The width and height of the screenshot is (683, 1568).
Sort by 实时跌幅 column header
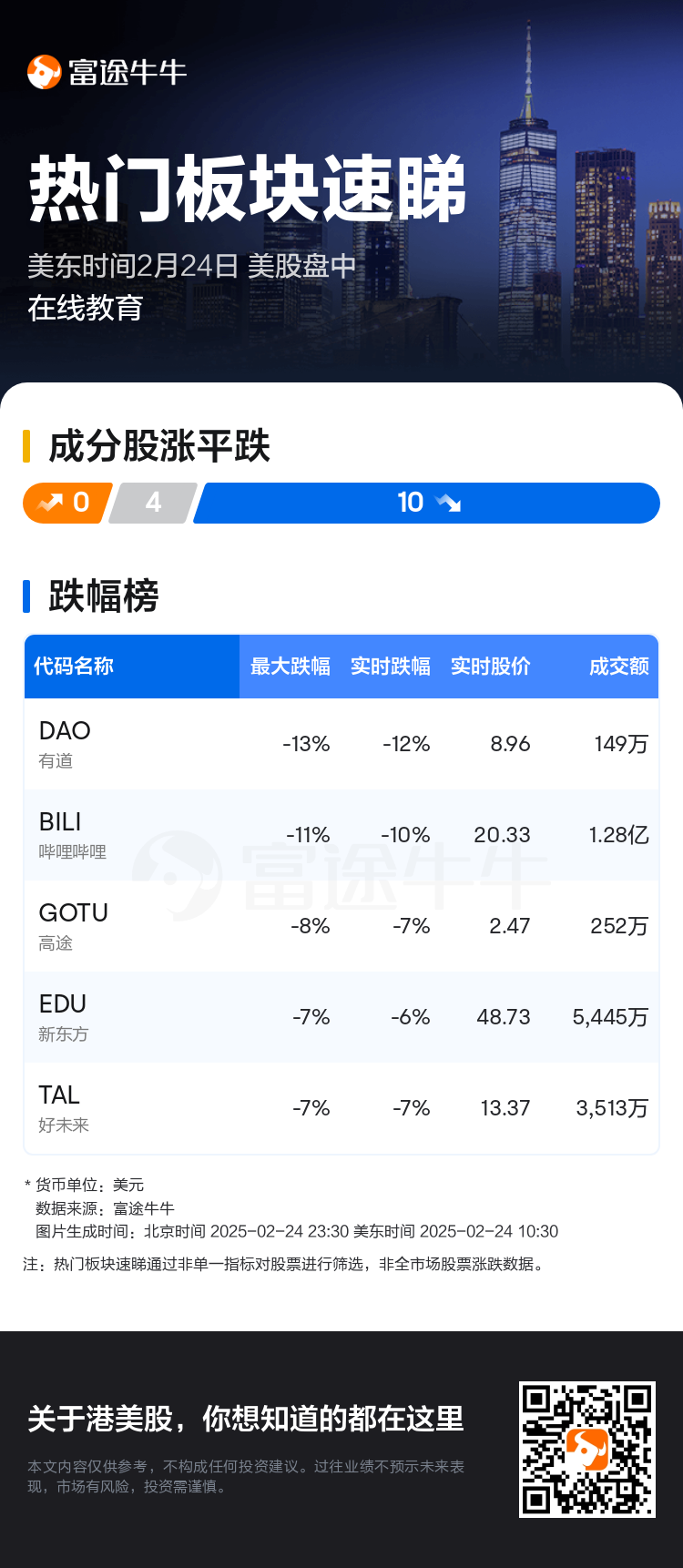(391, 667)
